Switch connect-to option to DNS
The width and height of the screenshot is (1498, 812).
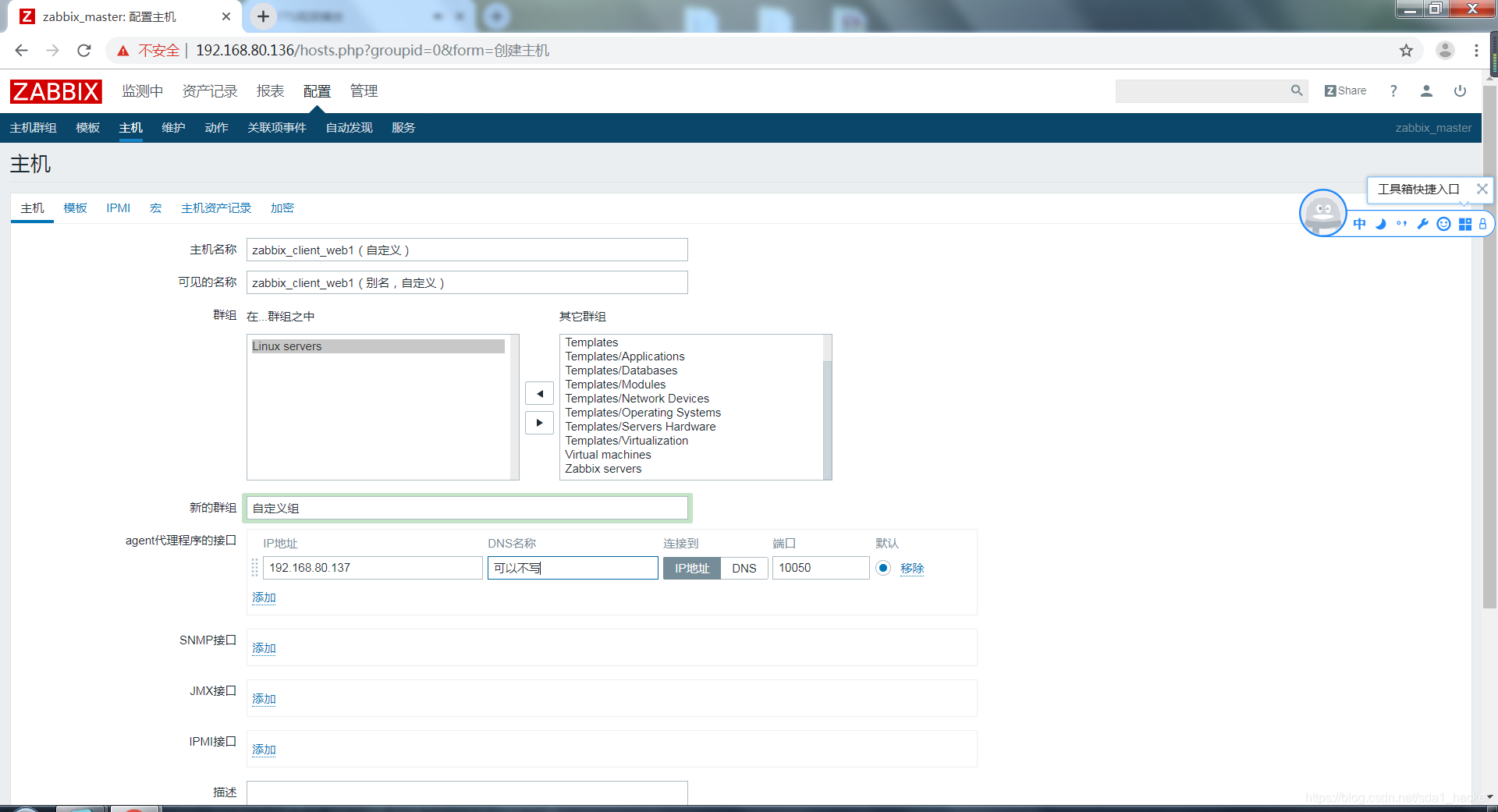coord(744,568)
